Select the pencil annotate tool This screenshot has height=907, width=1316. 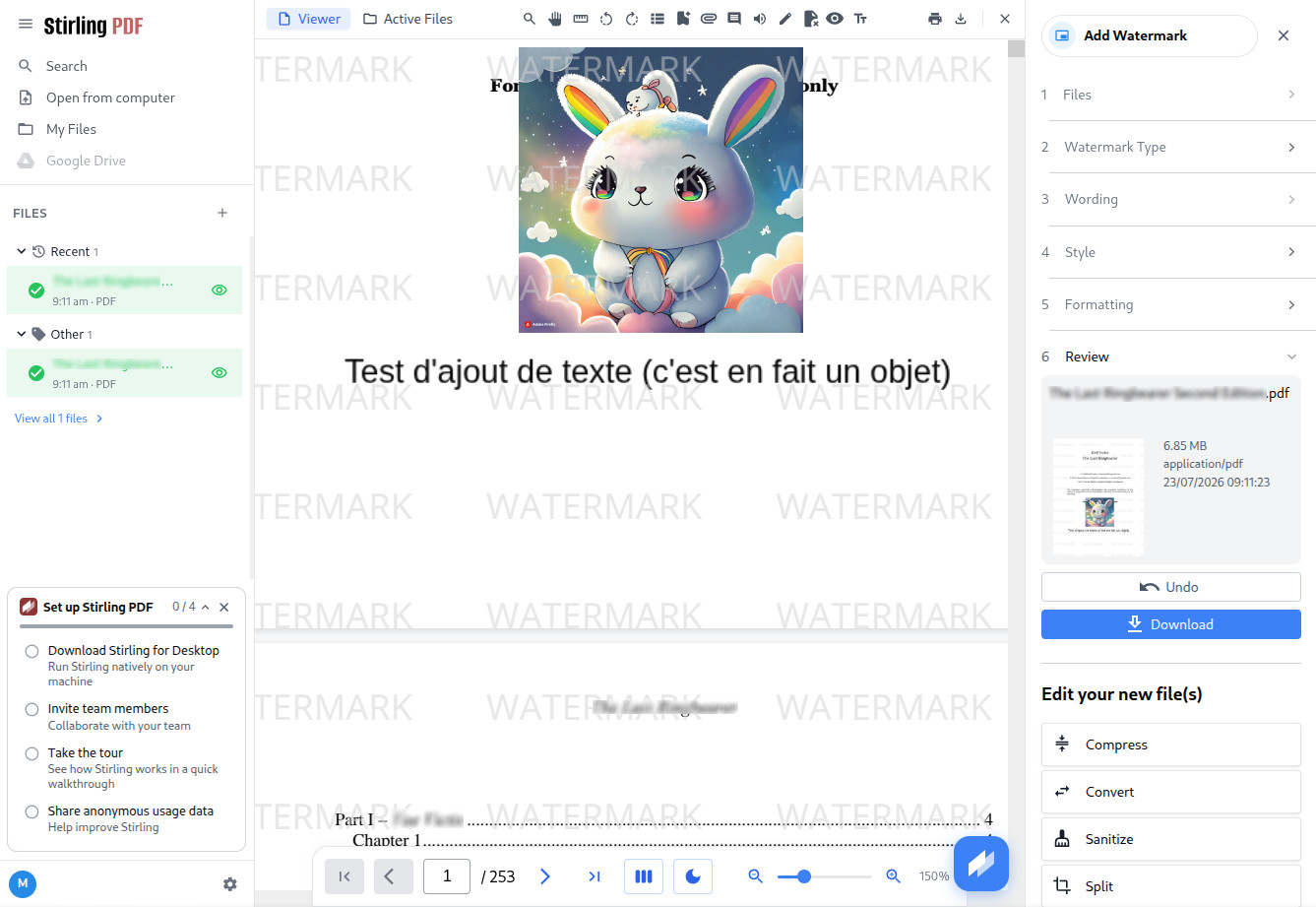pos(785,19)
